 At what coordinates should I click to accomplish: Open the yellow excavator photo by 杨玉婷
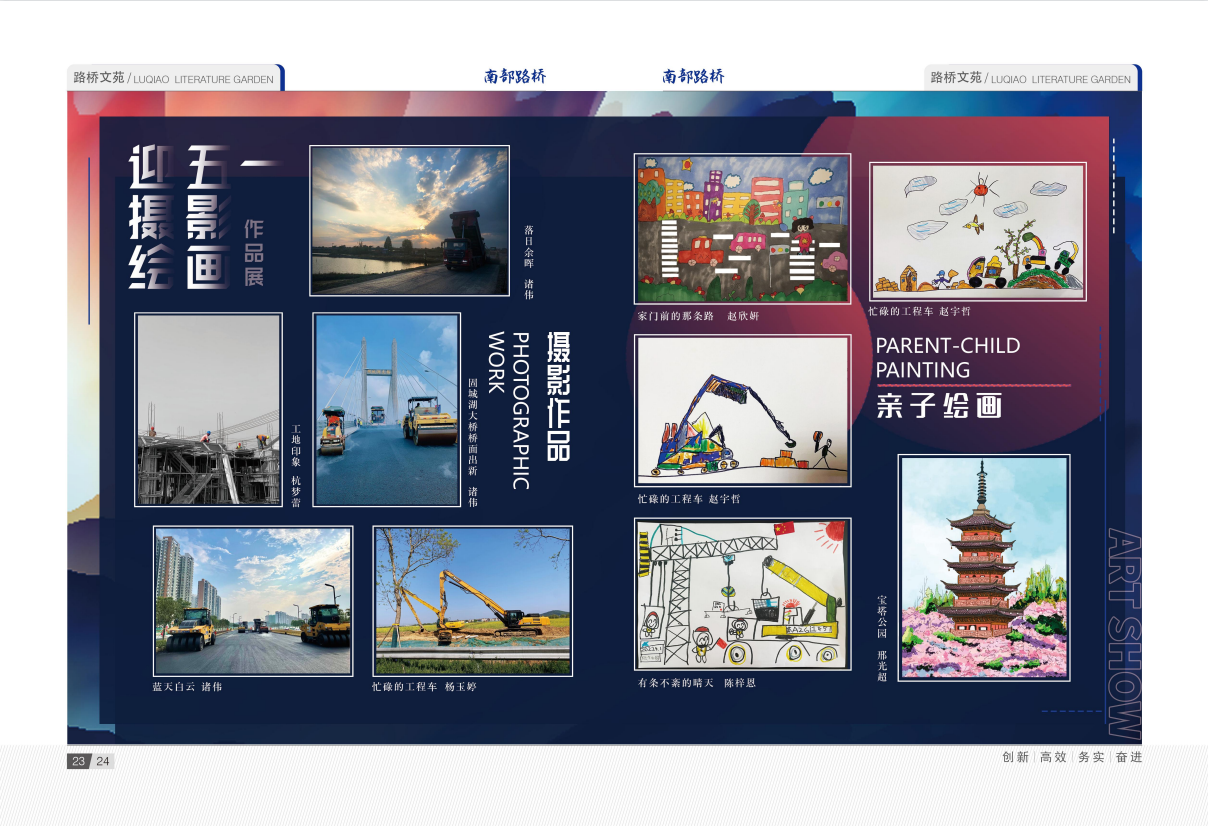[x=473, y=601]
